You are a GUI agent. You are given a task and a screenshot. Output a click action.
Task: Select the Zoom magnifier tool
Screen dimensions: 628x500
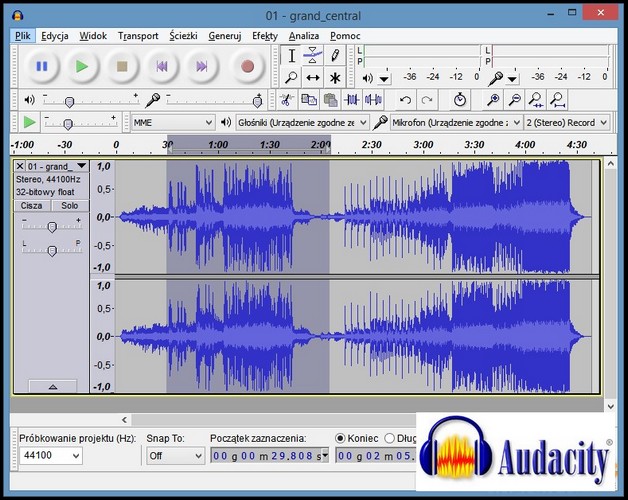(x=292, y=77)
